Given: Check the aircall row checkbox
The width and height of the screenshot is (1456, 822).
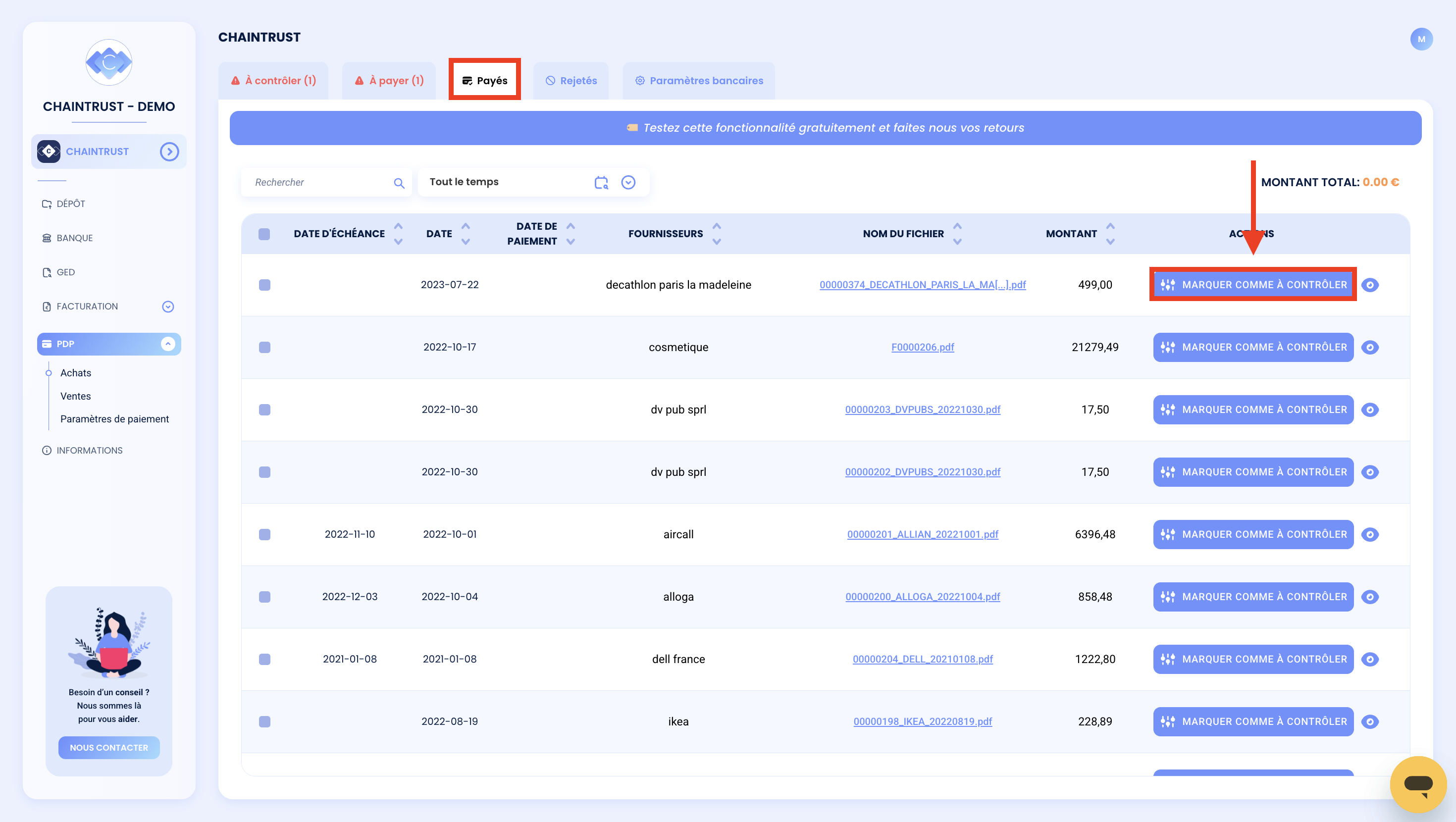Looking at the screenshot, I should 264,534.
